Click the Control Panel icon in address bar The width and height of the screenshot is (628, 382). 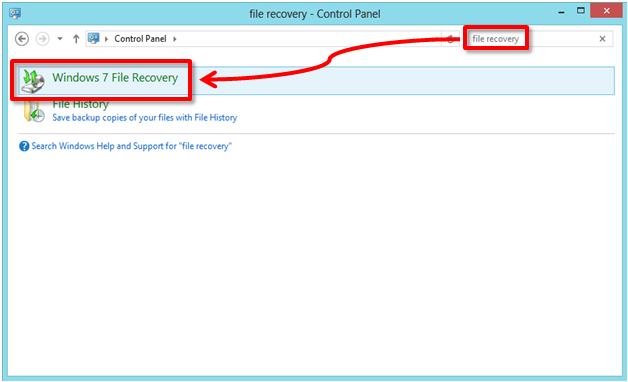[94, 38]
